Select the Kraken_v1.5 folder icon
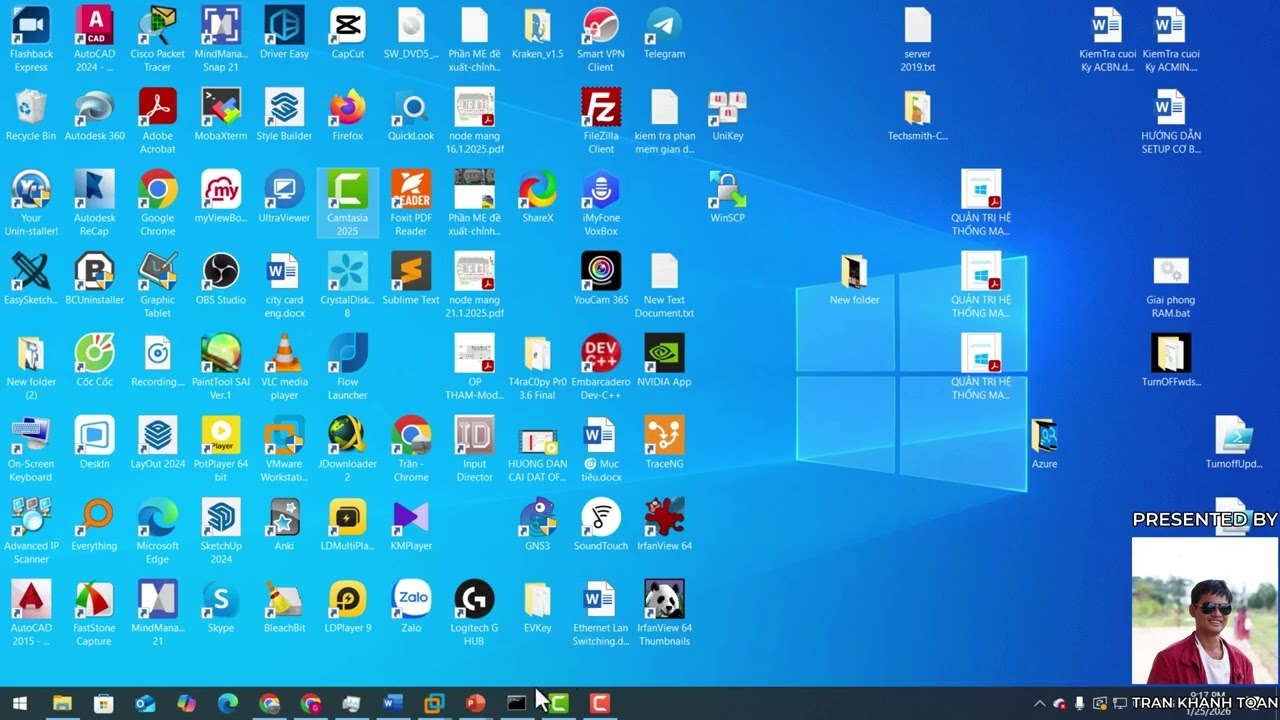 (x=537, y=33)
